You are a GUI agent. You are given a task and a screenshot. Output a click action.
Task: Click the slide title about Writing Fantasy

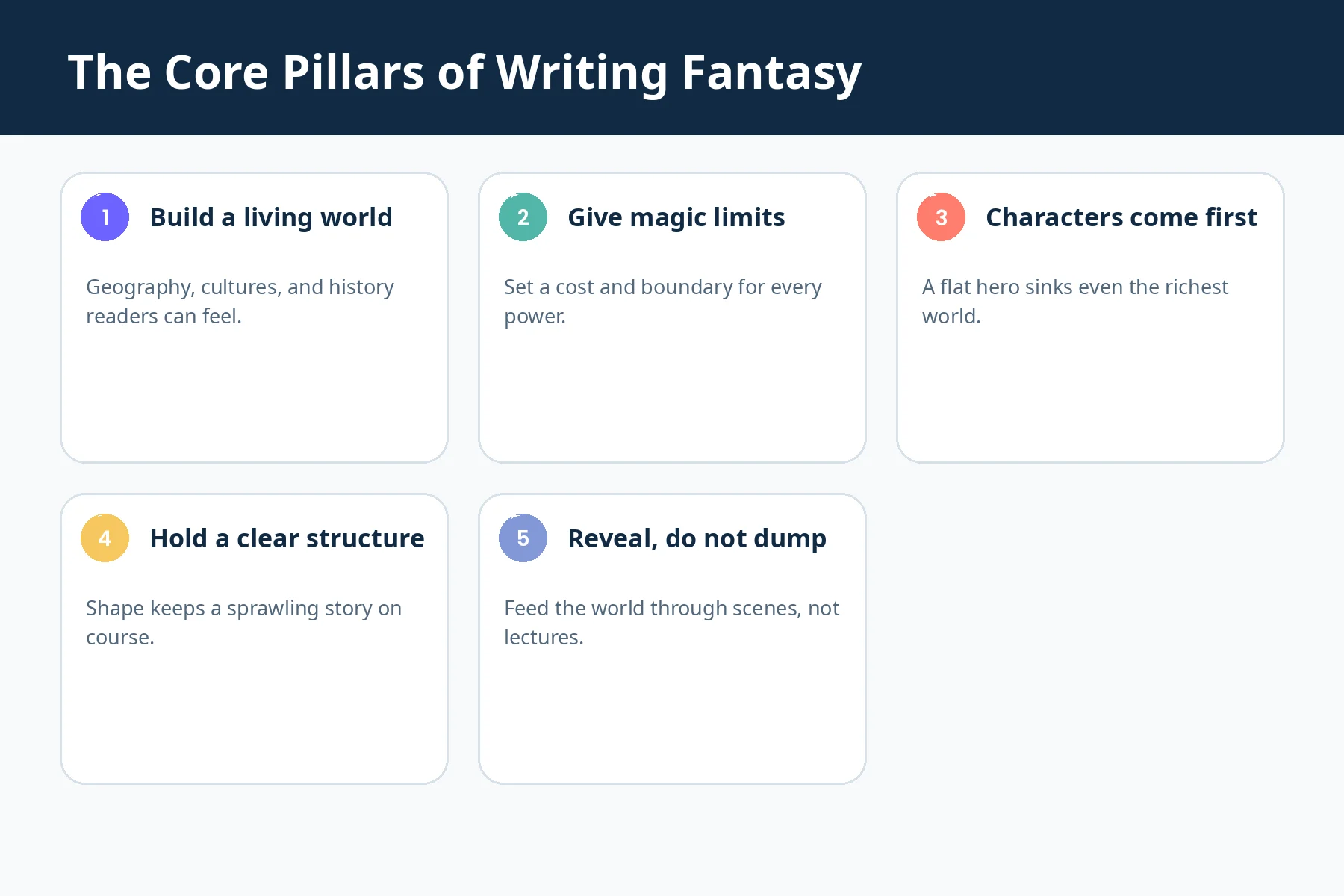(464, 72)
